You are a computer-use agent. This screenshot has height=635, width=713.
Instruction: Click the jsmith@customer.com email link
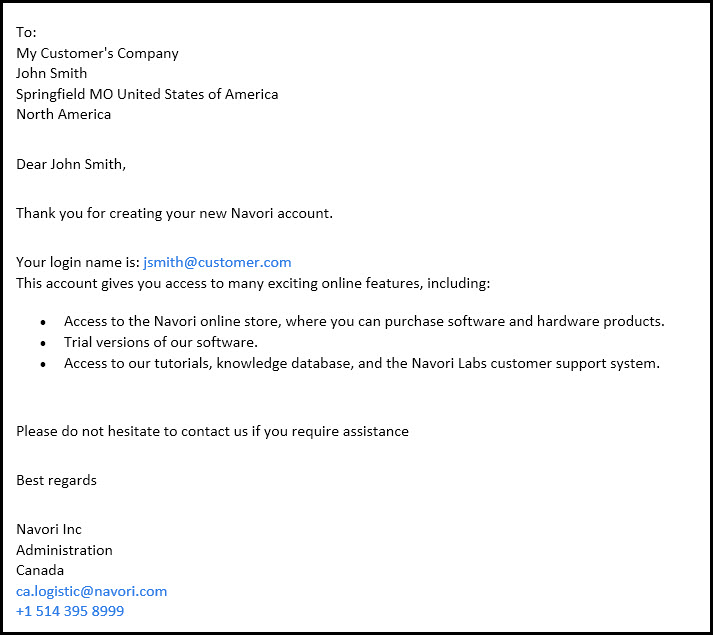pyautogui.click(x=217, y=262)
